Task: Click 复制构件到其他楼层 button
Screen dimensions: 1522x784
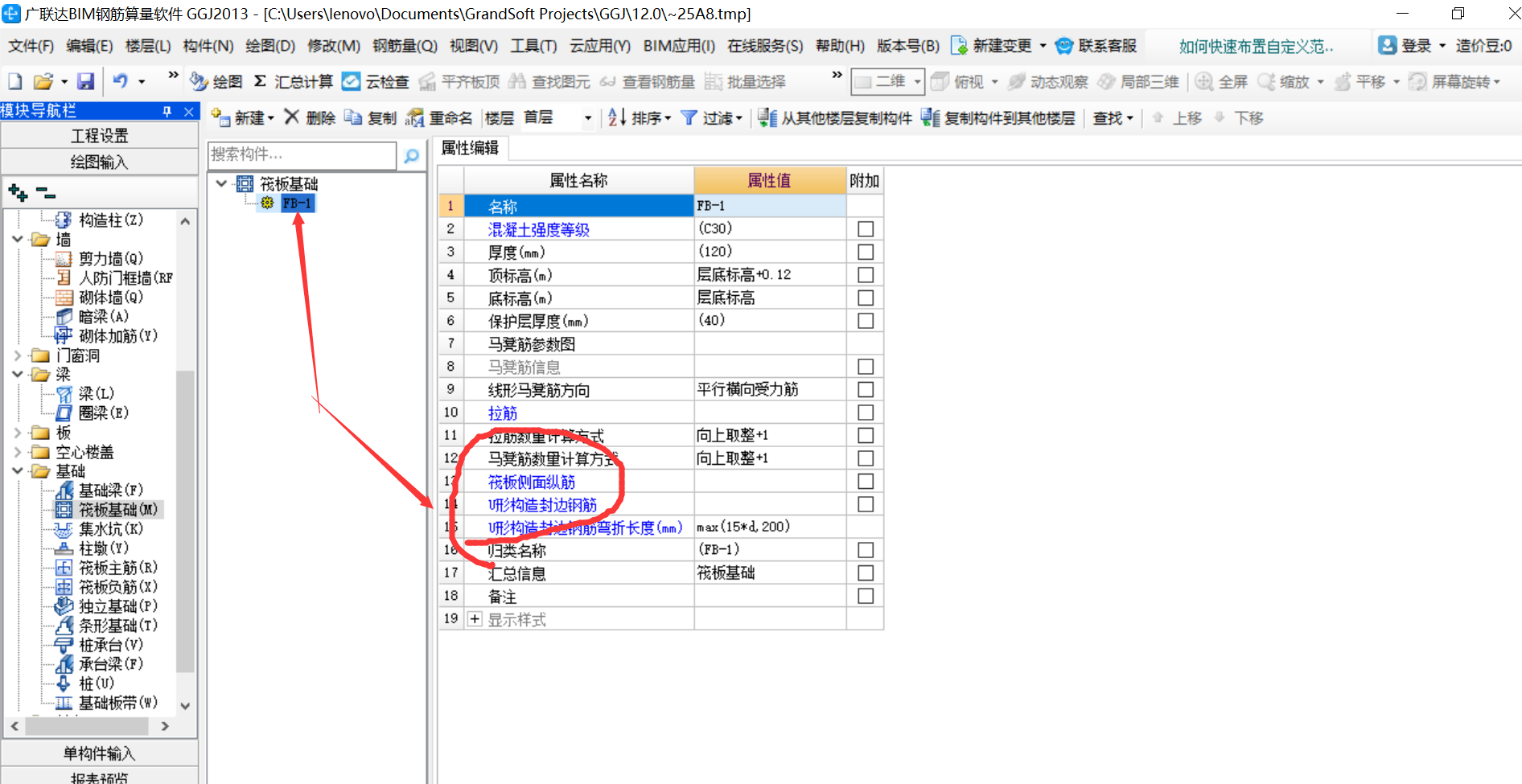Action: click(998, 117)
